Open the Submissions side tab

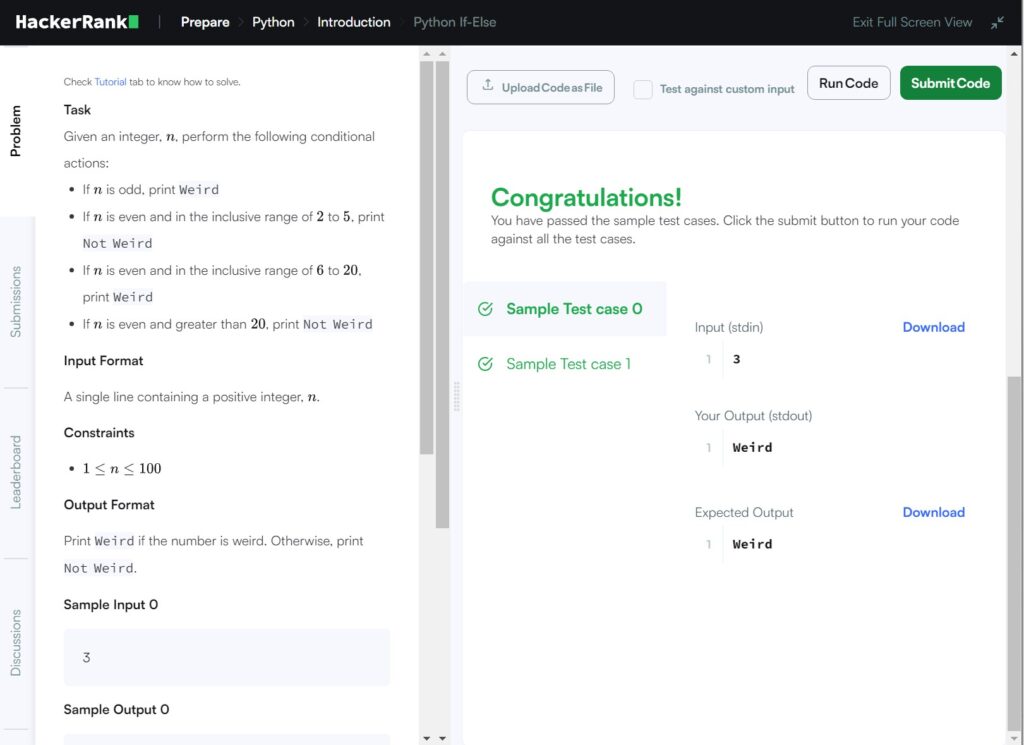point(16,301)
